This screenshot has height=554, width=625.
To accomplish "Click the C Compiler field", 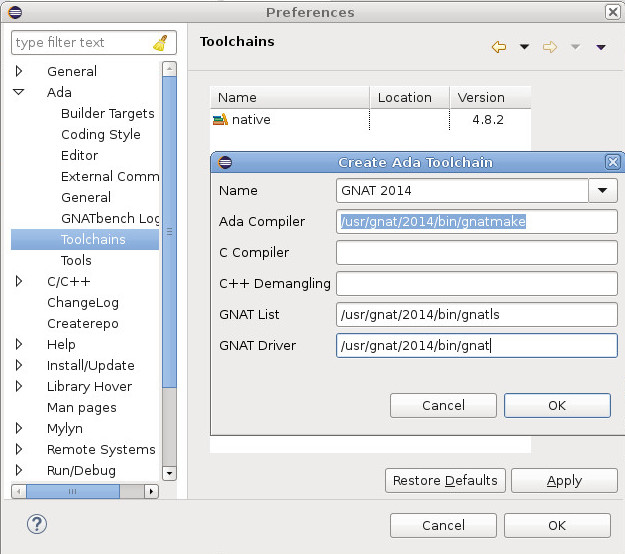I will pyautogui.click(x=477, y=252).
